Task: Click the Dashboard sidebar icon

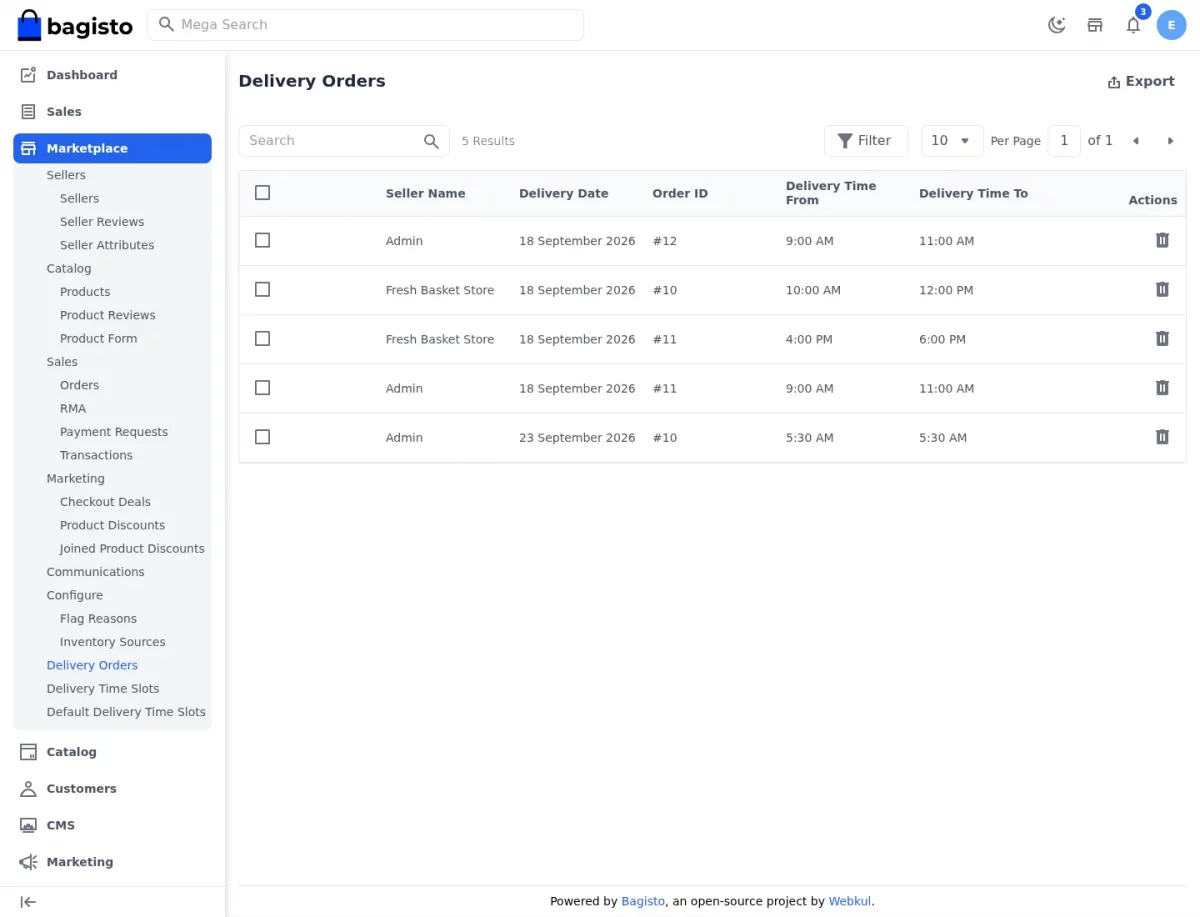Action: point(28,75)
